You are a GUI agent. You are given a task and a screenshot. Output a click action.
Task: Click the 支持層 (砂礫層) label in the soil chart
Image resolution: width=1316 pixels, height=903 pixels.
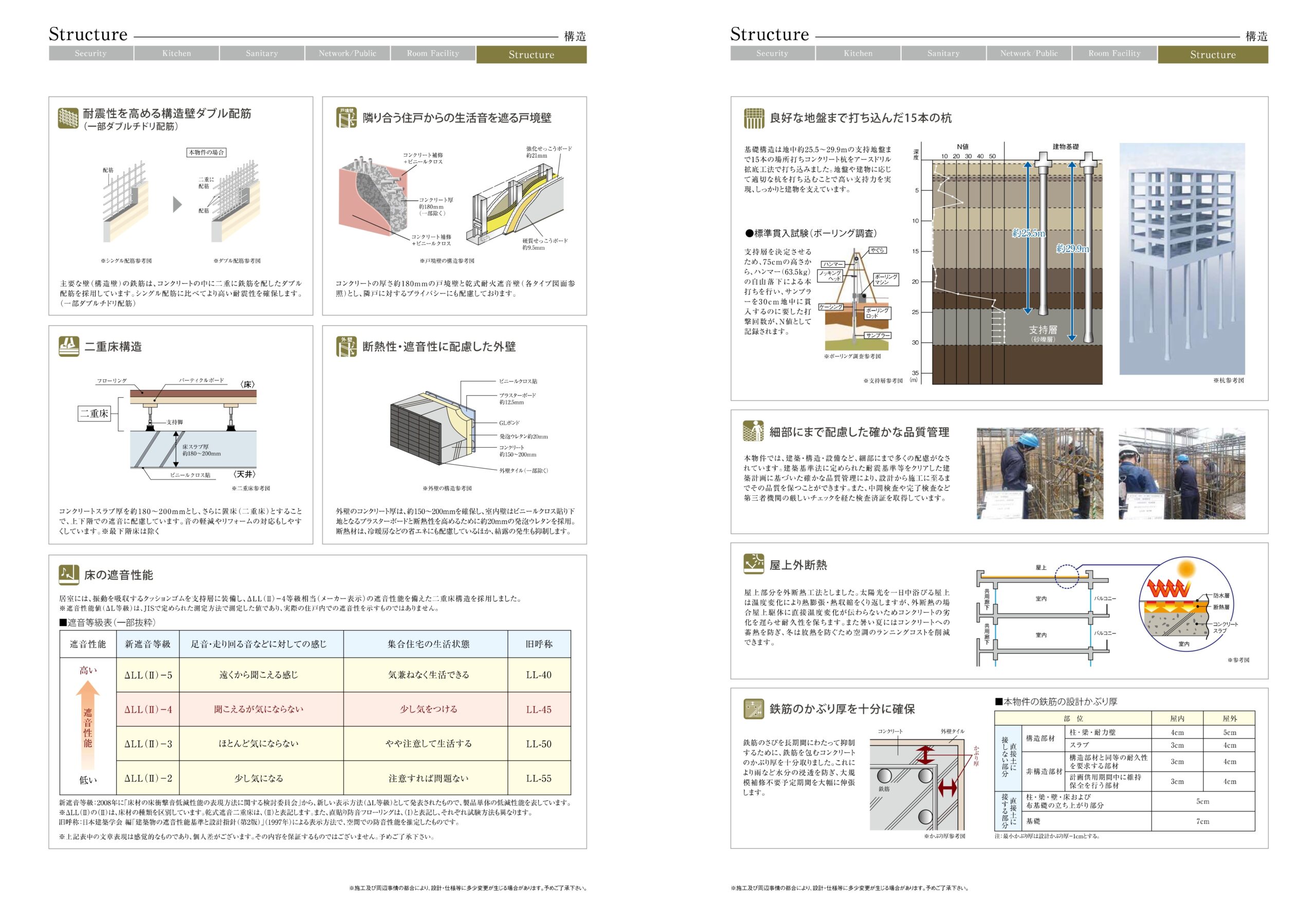1043,333
